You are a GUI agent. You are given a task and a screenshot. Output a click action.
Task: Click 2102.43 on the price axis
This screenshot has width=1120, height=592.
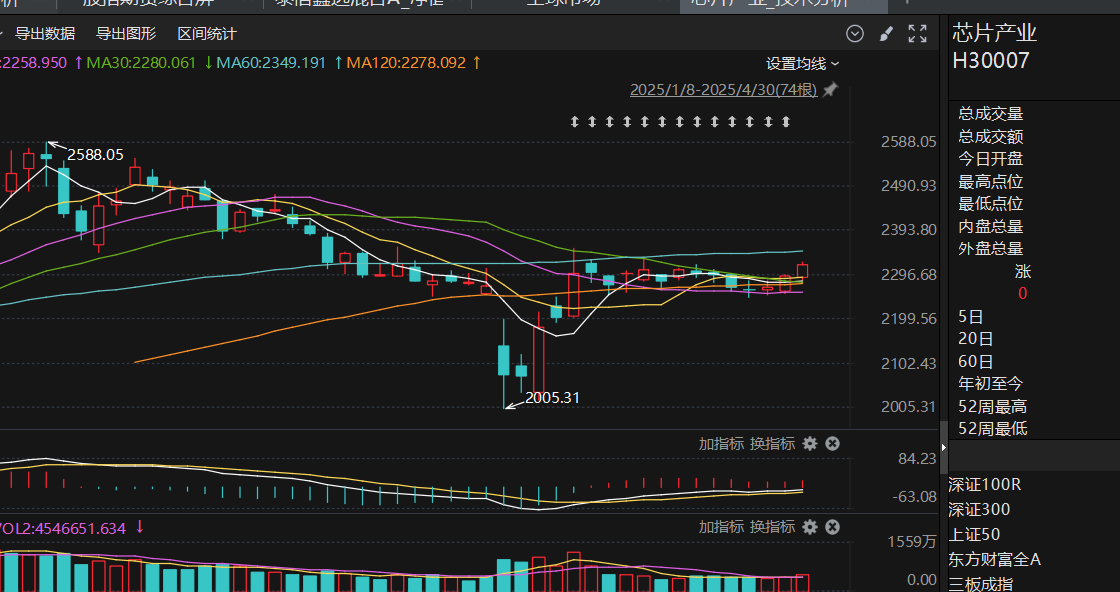pos(909,363)
